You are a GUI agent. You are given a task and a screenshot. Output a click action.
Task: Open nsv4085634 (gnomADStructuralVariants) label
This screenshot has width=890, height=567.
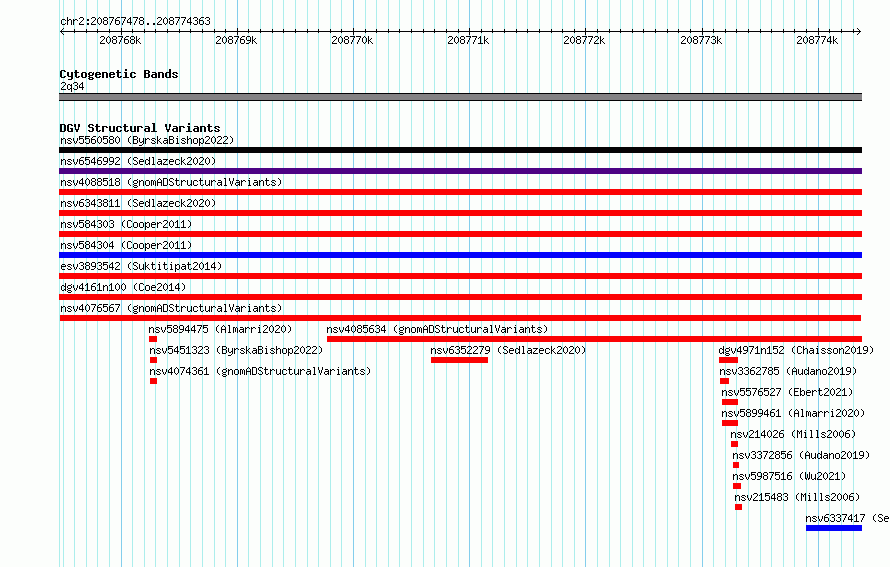pos(437,329)
